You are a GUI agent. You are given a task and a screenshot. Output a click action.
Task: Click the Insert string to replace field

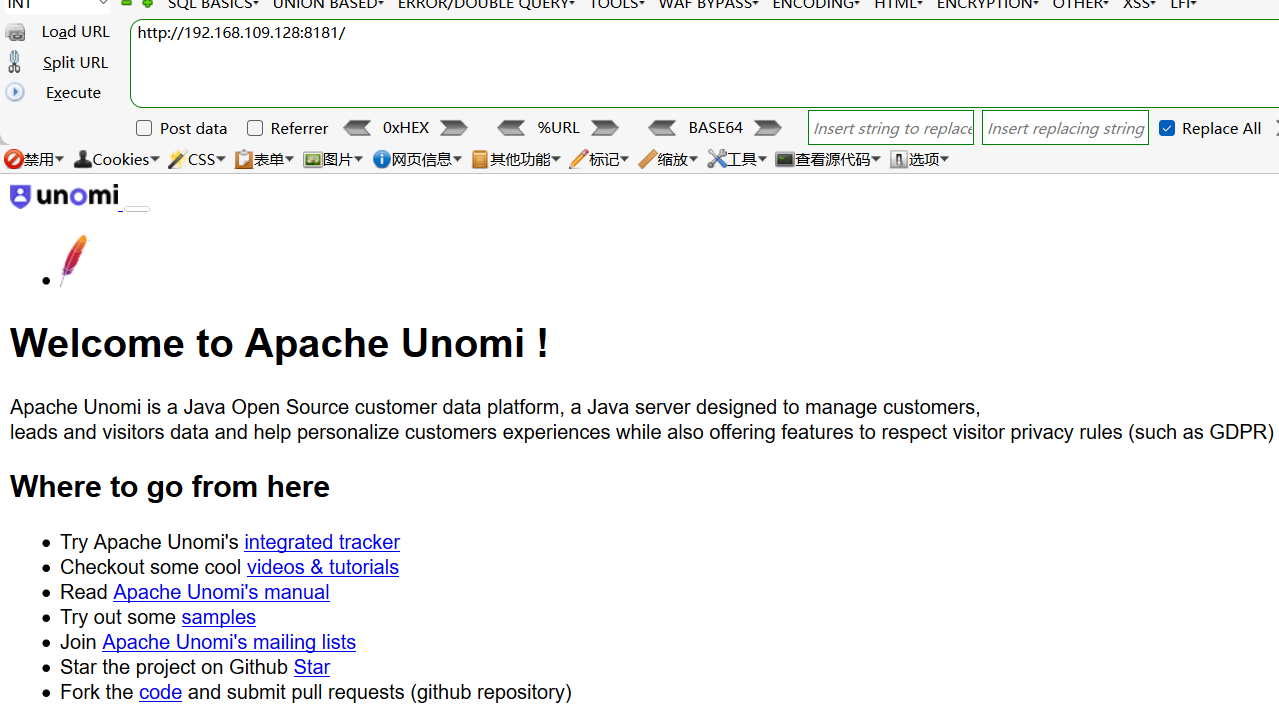(891, 128)
